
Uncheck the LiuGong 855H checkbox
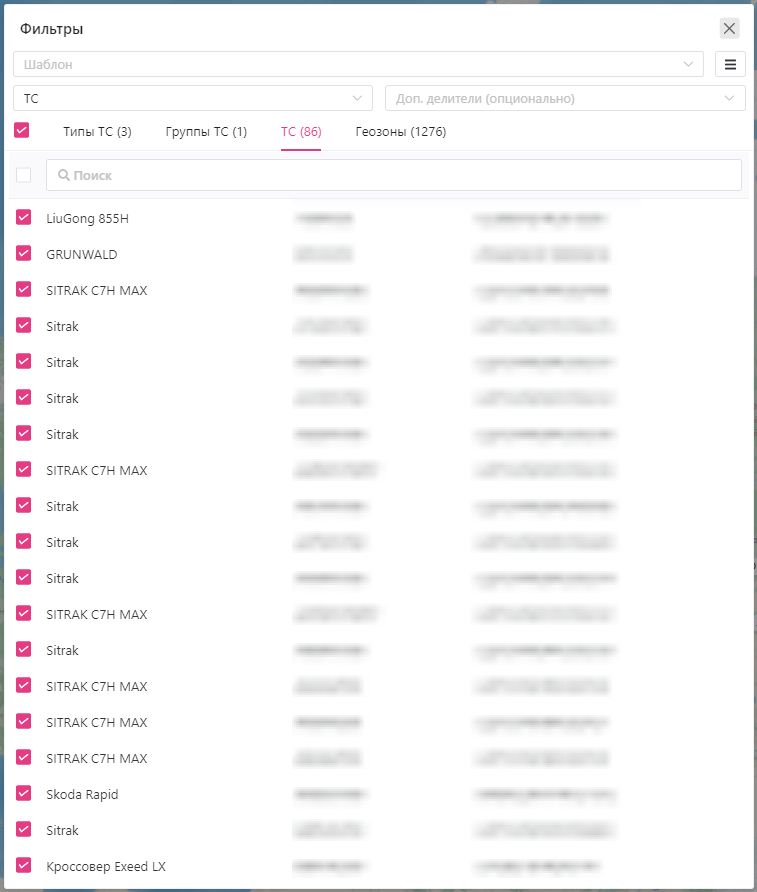[23, 217]
